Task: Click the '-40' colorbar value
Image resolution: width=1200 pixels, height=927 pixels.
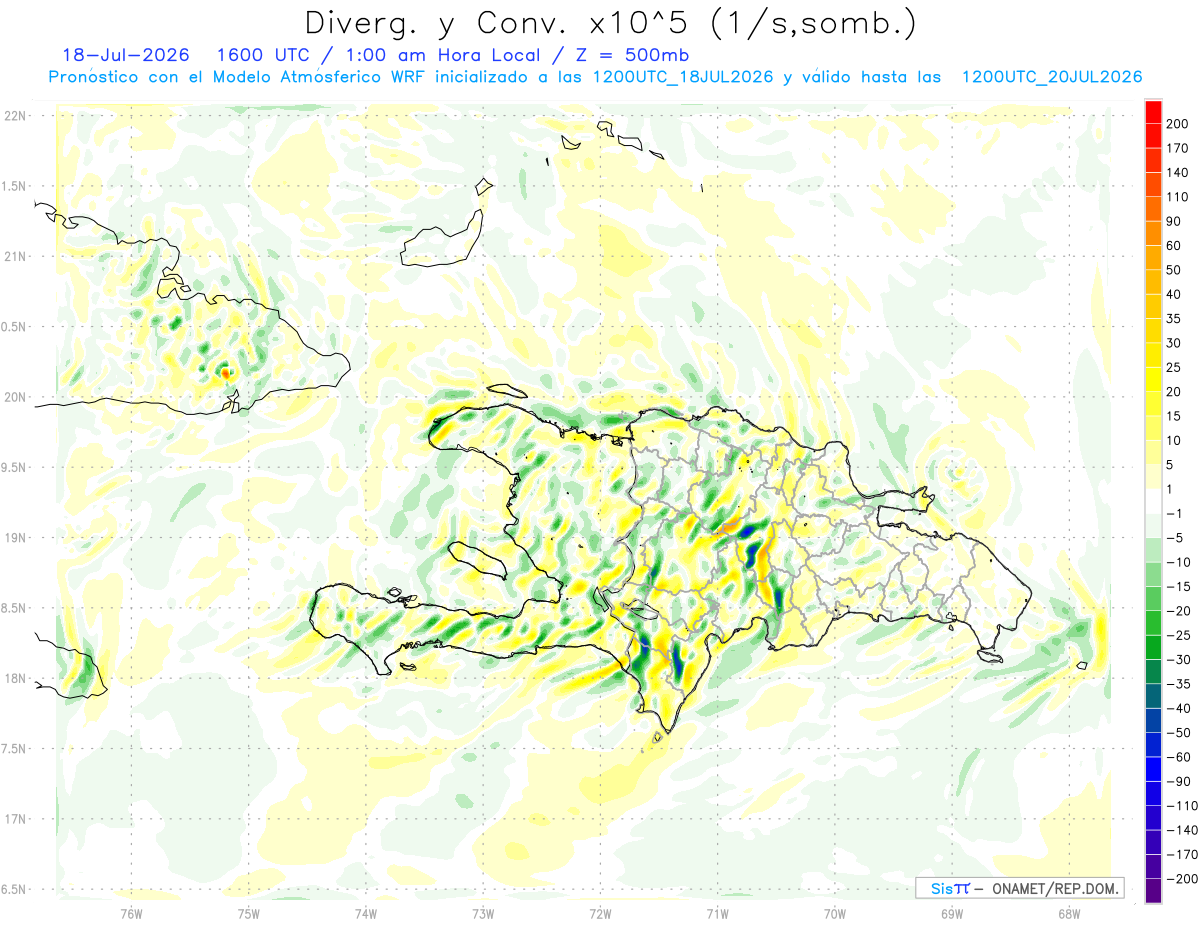Action: tap(1180, 708)
